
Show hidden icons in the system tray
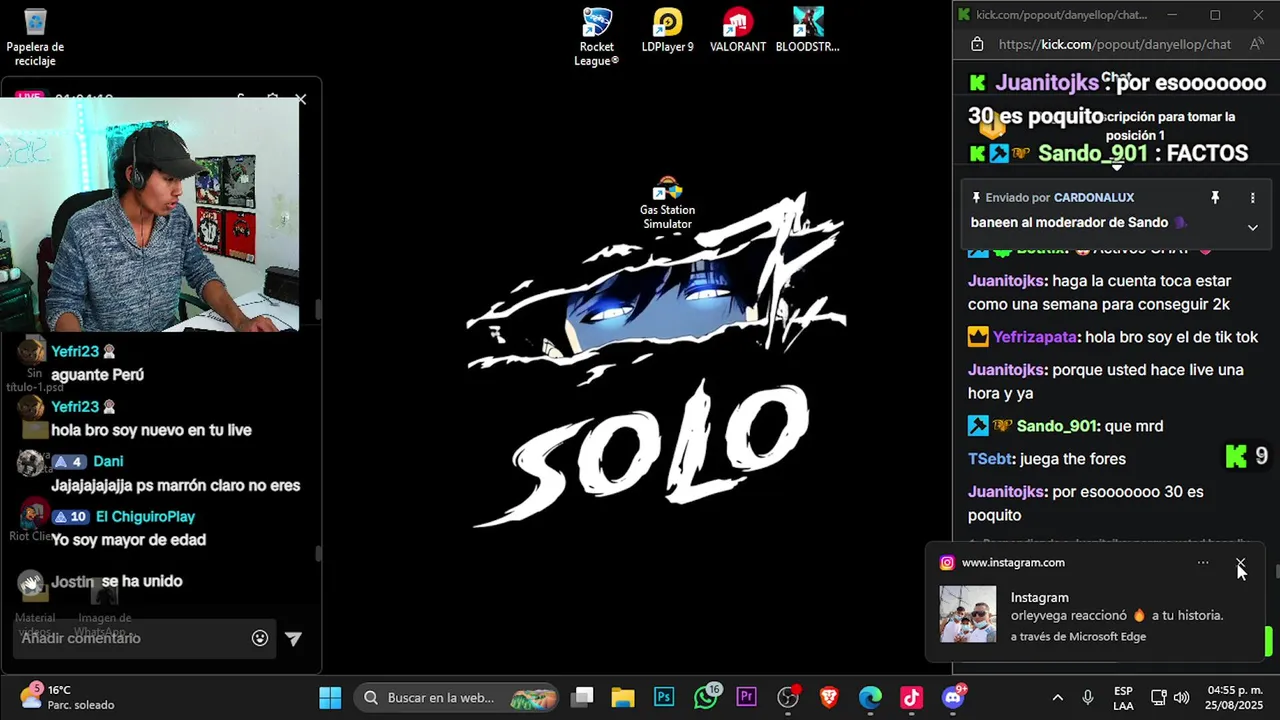click(x=1057, y=697)
